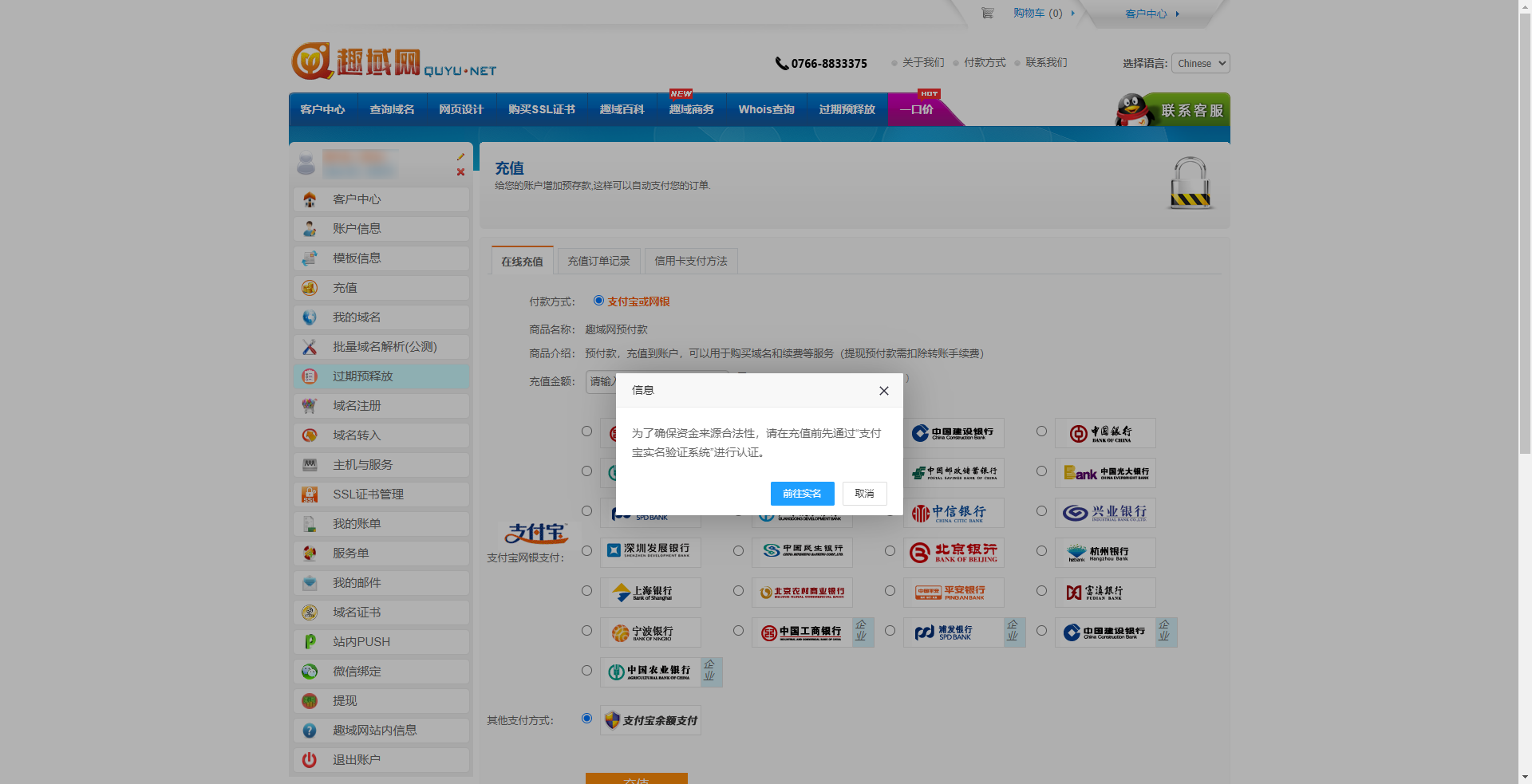Click the pencil edit icon beside username

coord(460,157)
